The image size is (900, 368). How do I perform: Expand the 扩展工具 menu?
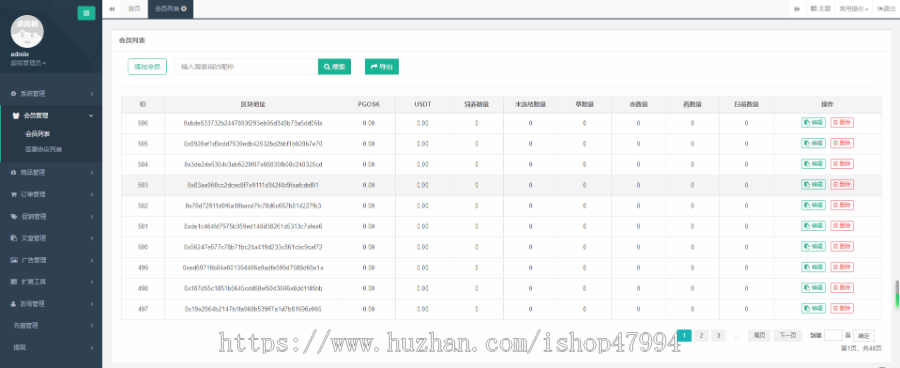click(51, 282)
